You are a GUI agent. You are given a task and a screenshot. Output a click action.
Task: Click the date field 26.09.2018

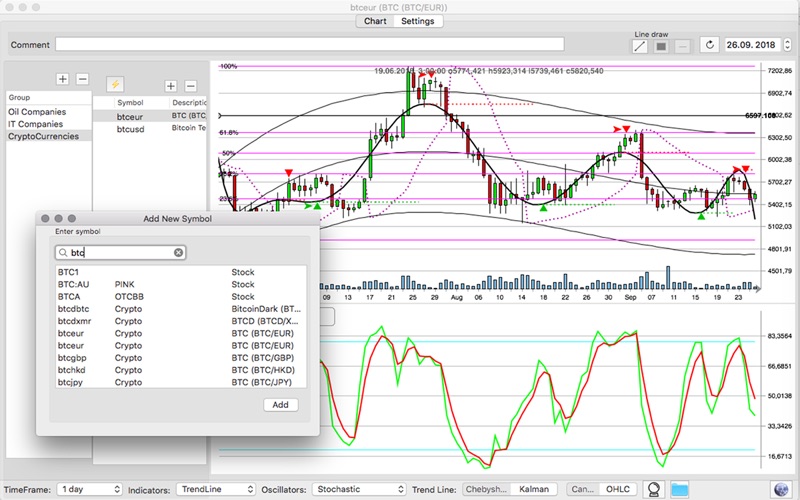tap(752, 45)
